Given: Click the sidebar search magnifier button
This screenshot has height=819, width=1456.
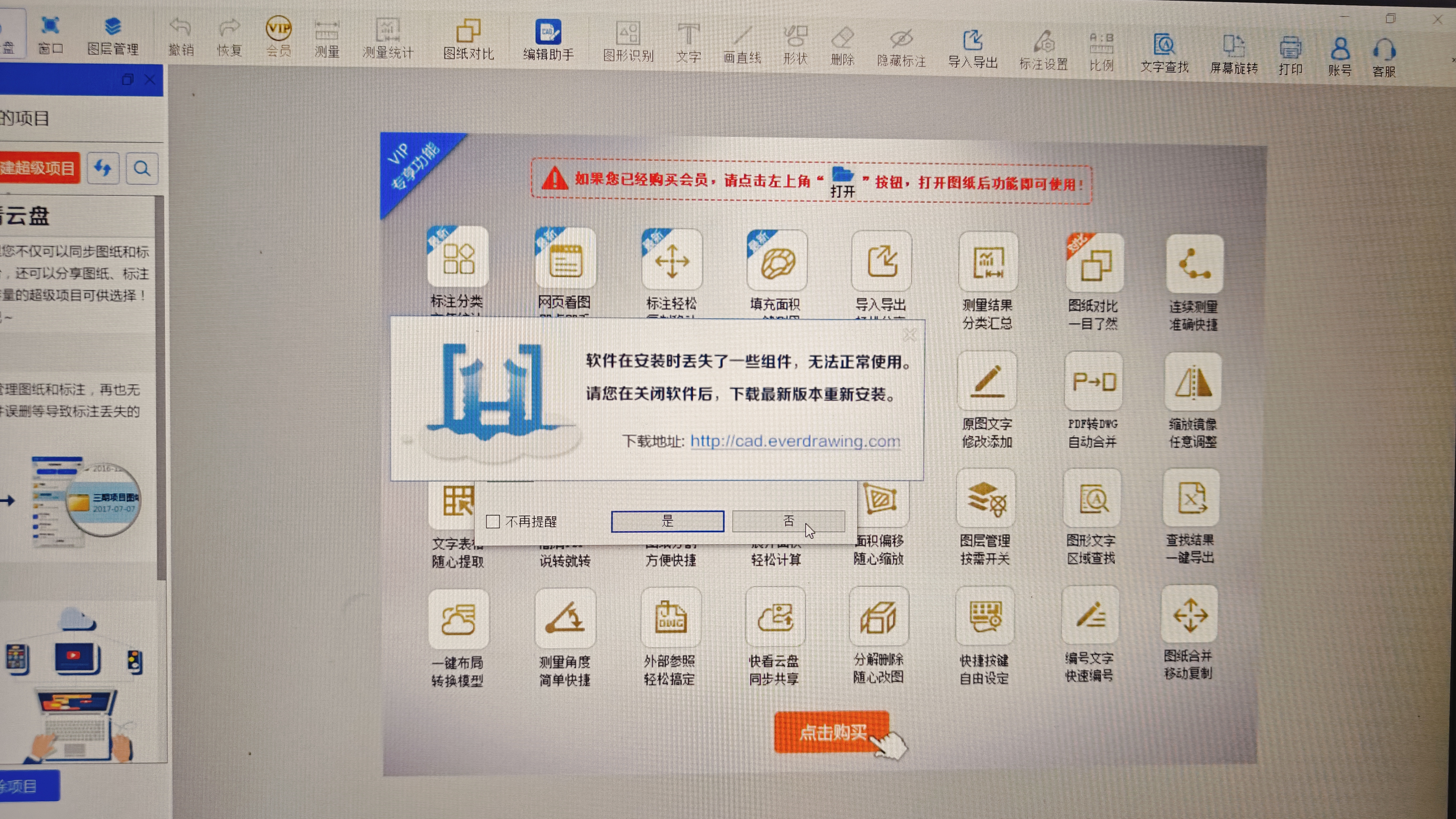Looking at the screenshot, I should (142, 168).
